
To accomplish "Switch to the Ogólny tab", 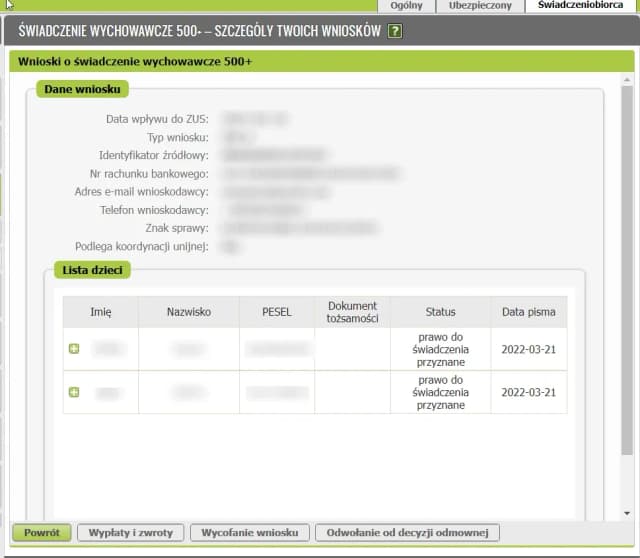I will click(x=406, y=6).
